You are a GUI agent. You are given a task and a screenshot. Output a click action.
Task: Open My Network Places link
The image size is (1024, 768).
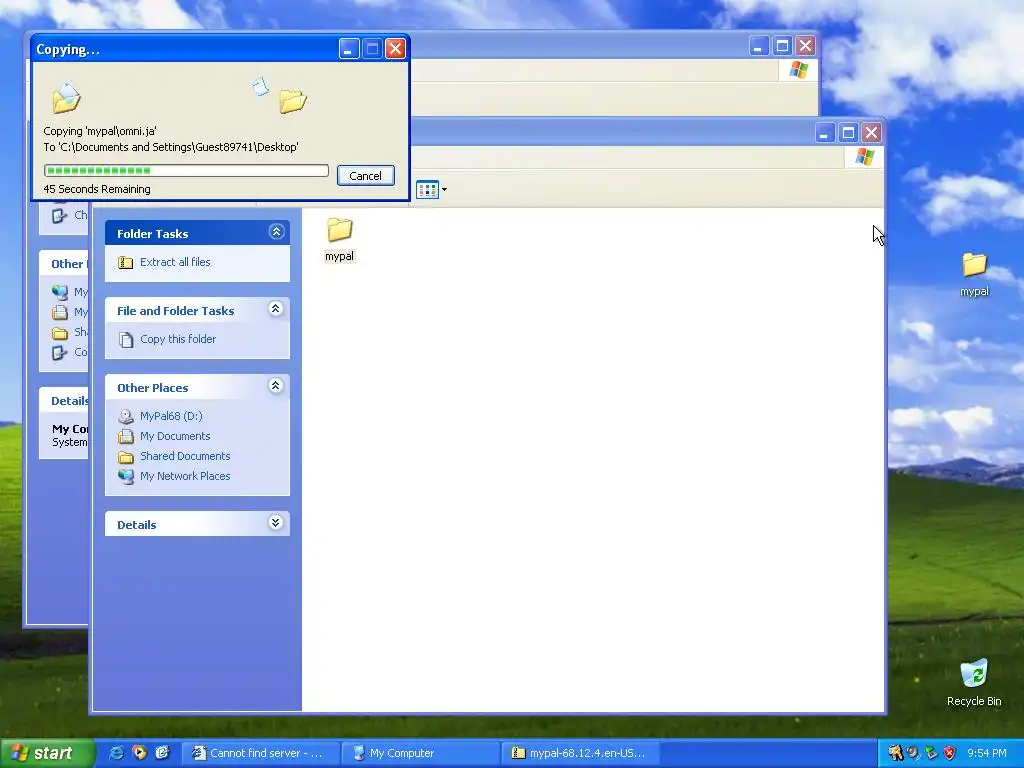(x=185, y=476)
